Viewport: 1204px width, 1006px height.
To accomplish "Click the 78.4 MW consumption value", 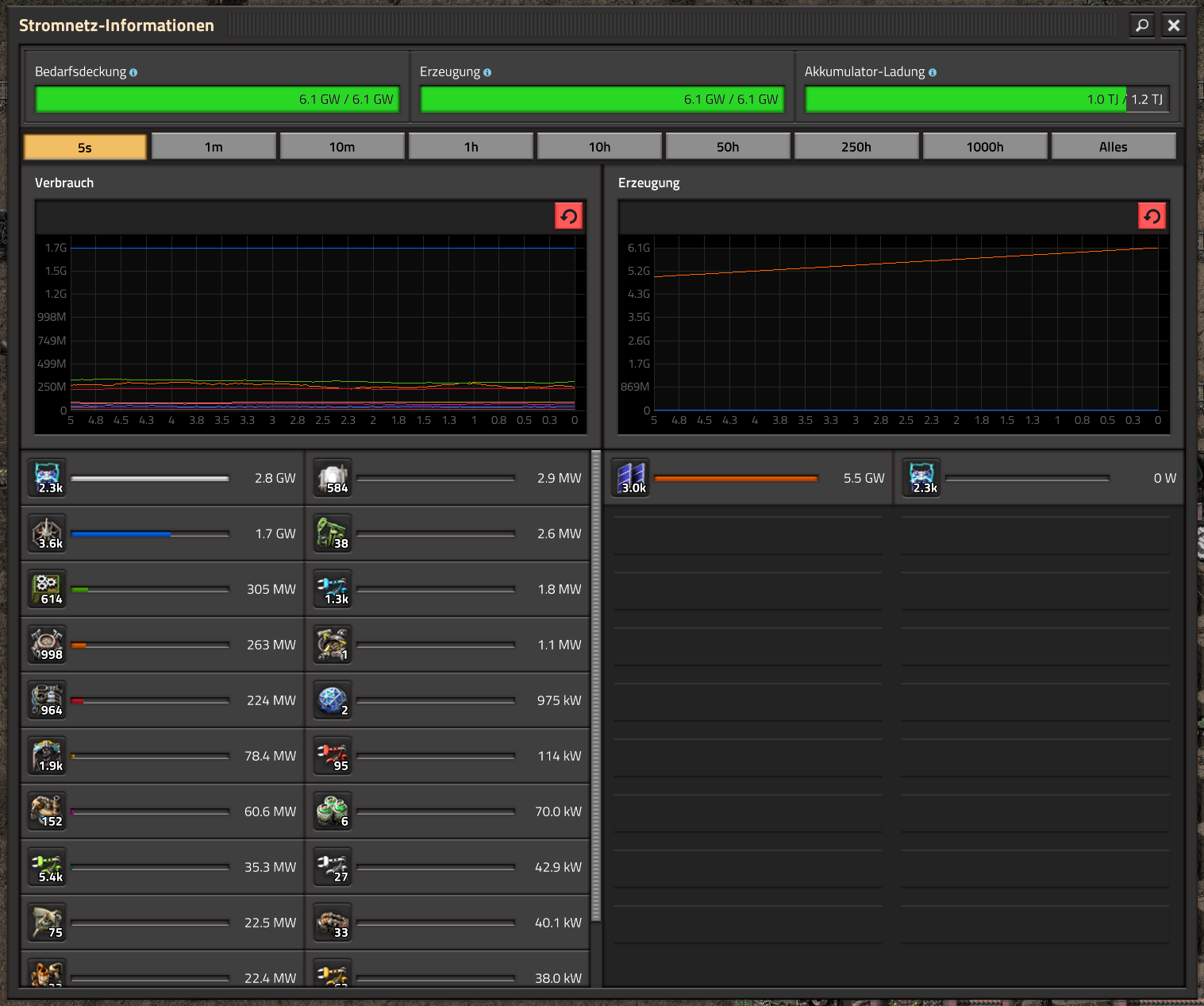I will pos(270,756).
